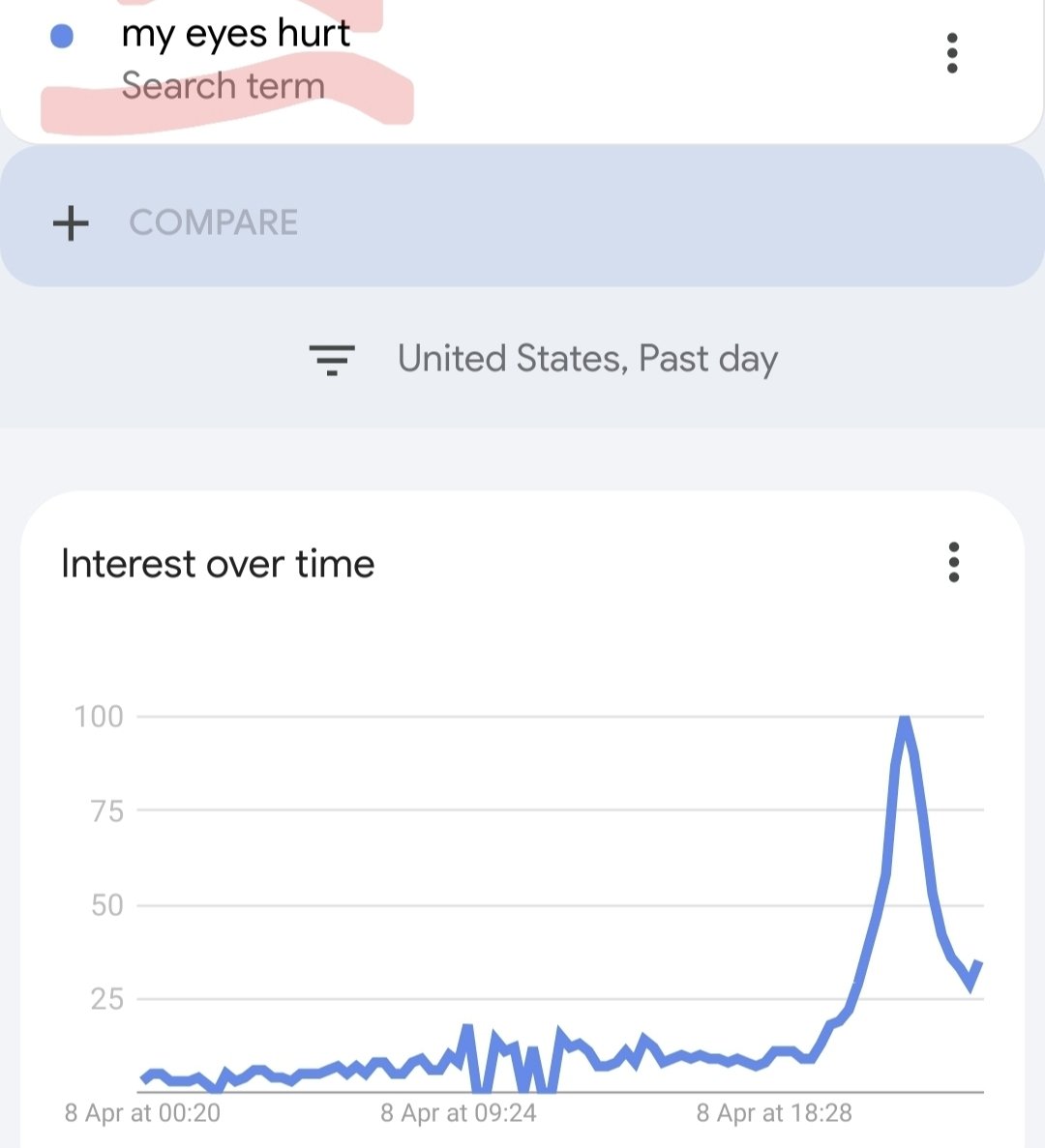Select the 8 Apr at 00:20 axis label
Image resolution: width=1045 pixels, height=1148 pixels.
142,1113
